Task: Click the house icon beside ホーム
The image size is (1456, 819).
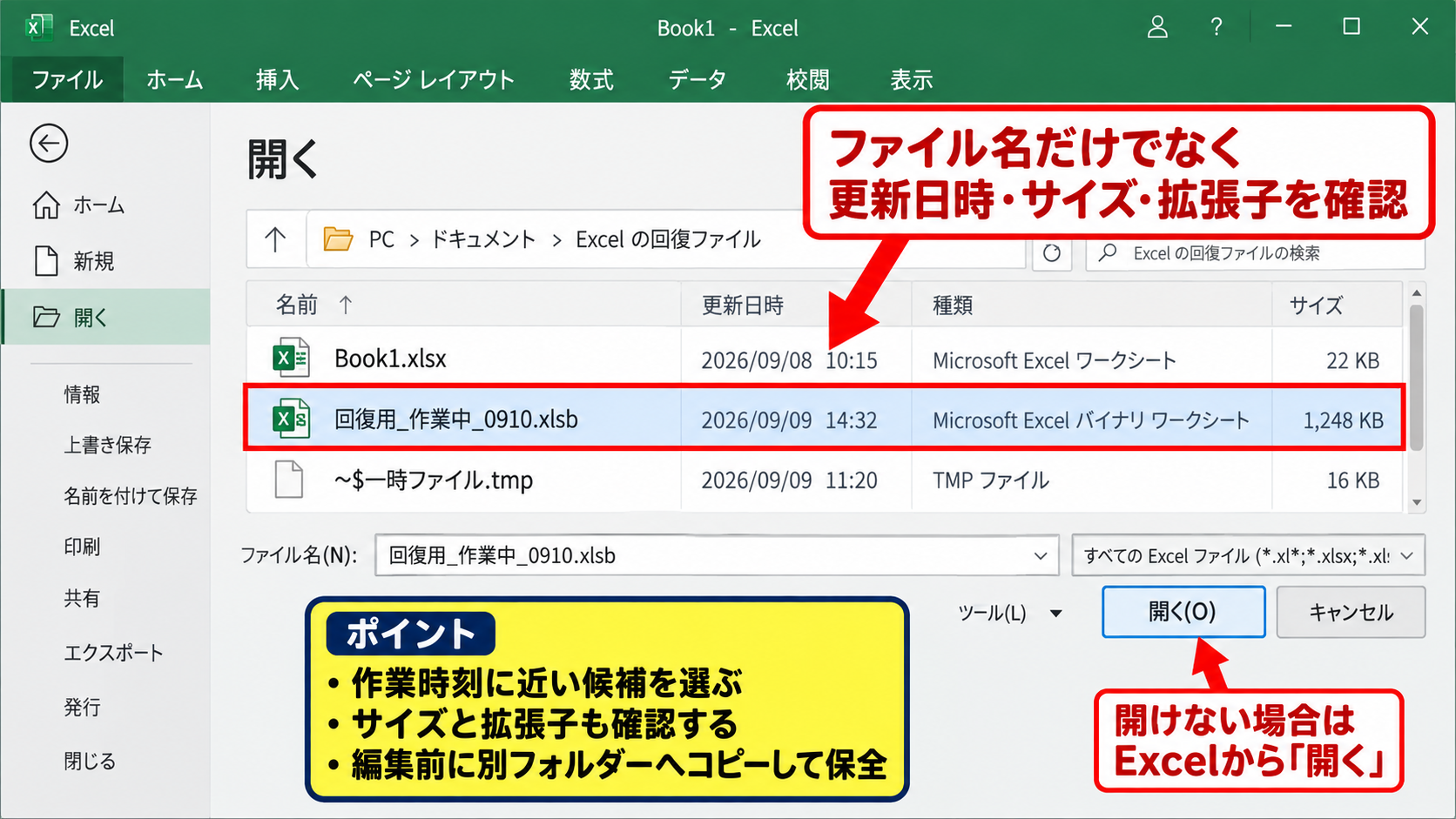Action: [46, 205]
